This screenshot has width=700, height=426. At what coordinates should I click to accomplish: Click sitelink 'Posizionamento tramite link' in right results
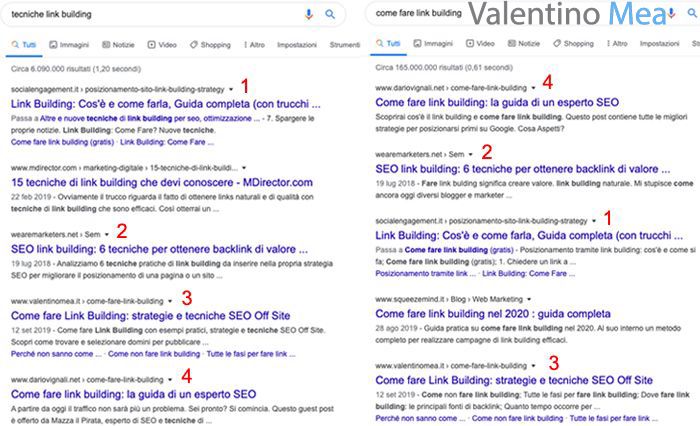pyautogui.click(x=426, y=274)
